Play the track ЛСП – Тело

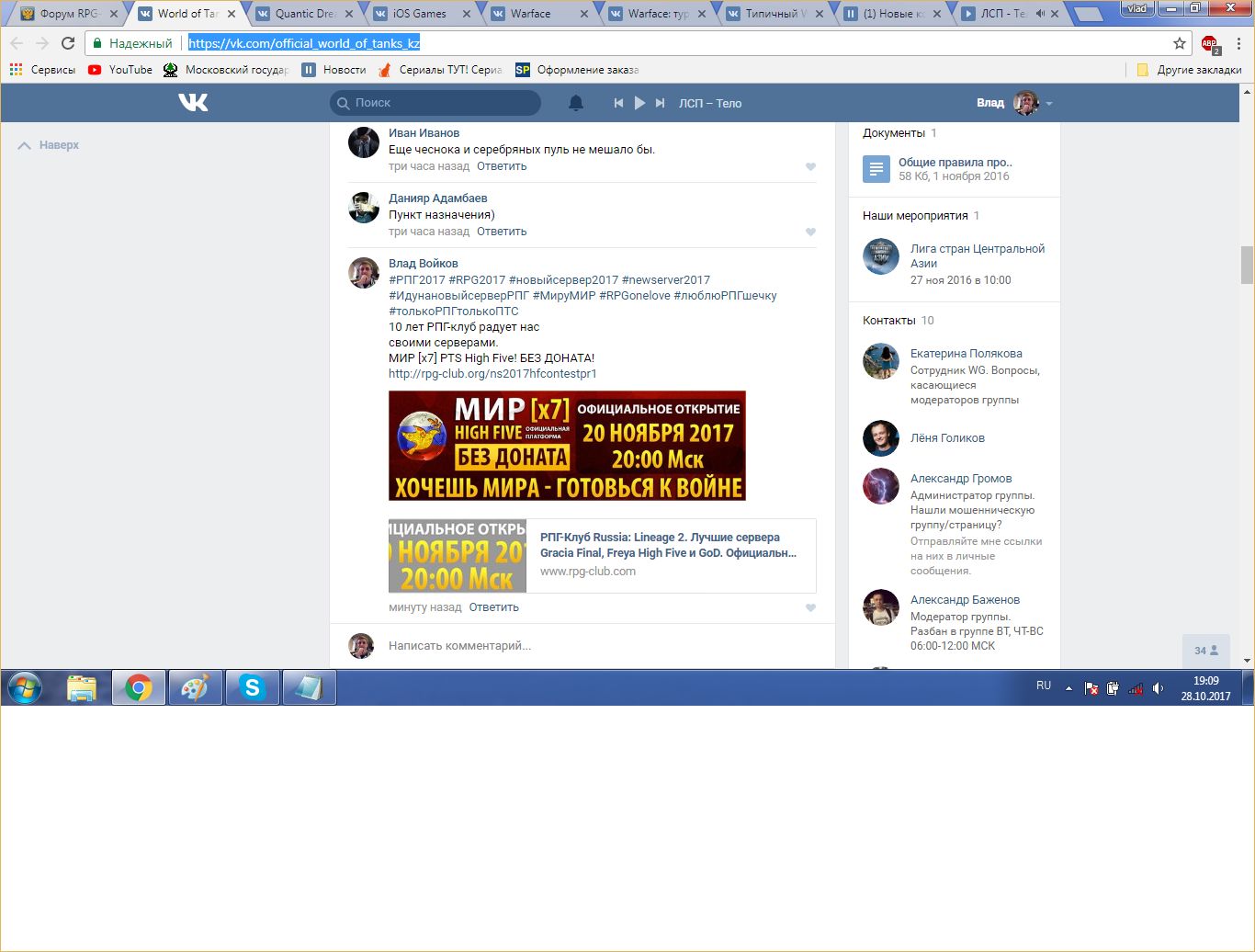[x=640, y=103]
